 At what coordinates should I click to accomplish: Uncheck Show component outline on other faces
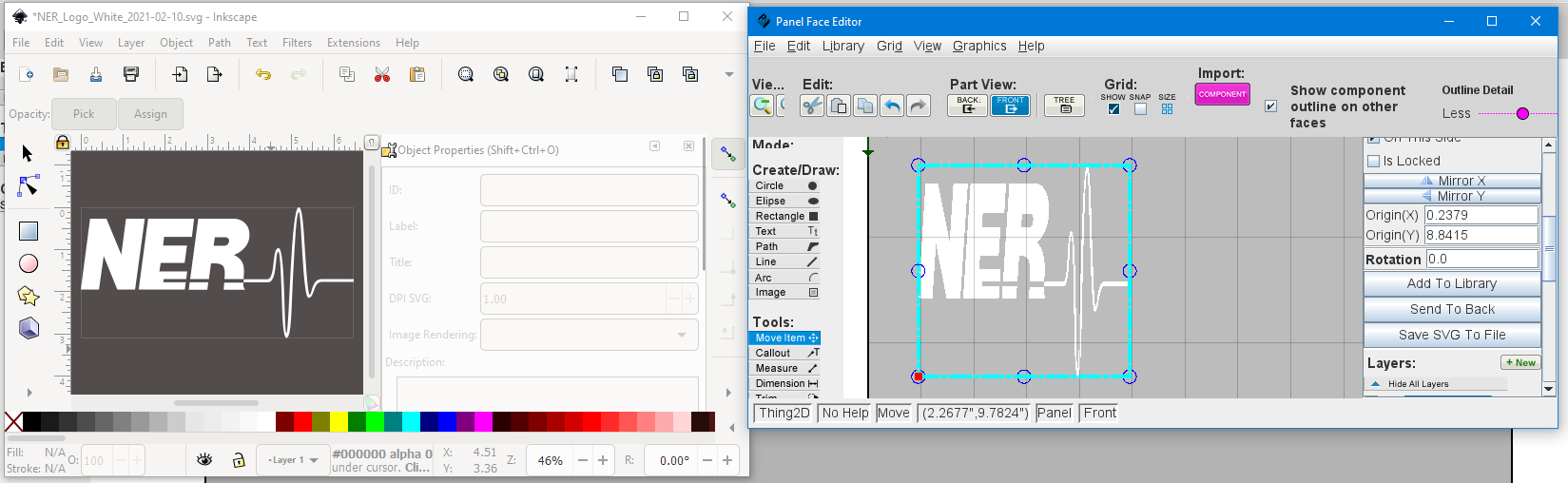click(x=1270, y=106)
